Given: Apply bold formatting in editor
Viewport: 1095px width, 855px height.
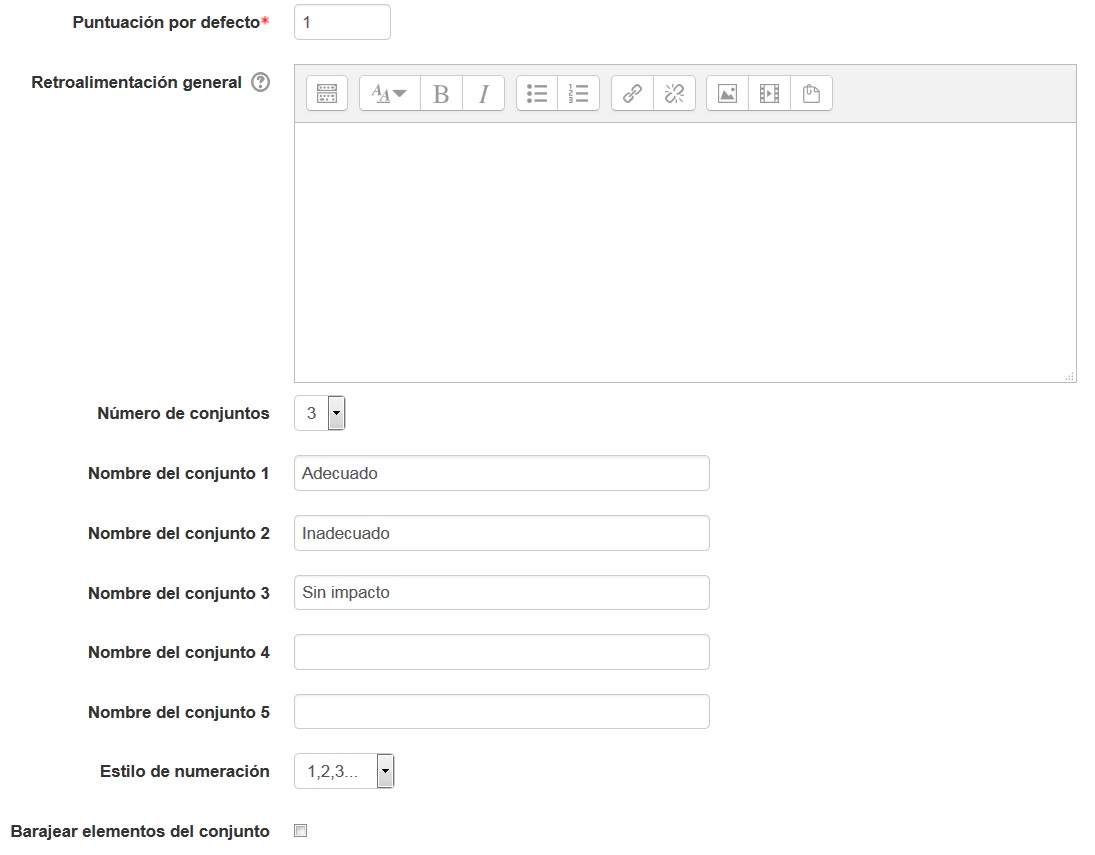Looking at the screenshot, I should point(441,94).
